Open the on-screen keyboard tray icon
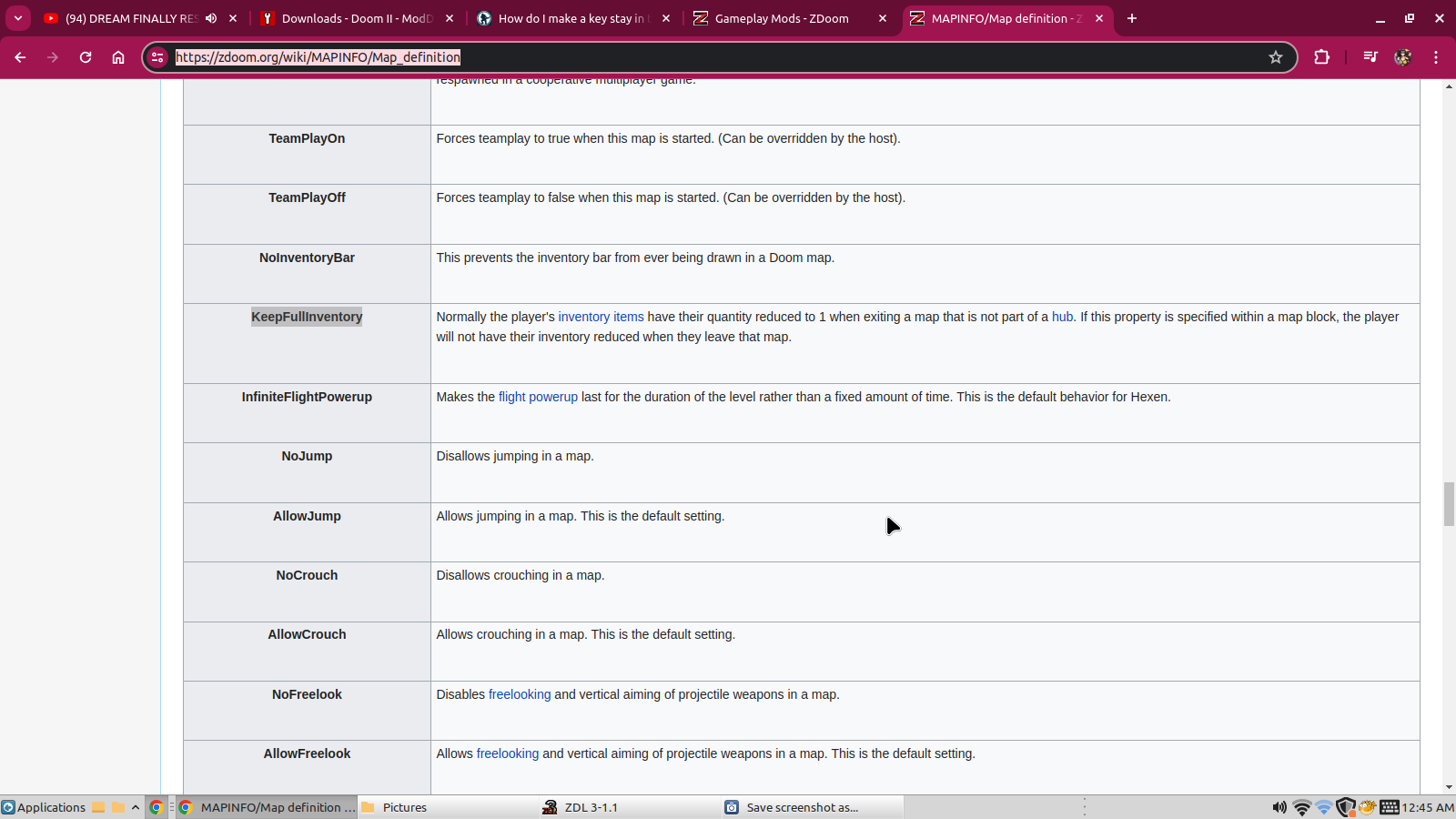The width and height of the screenshot is (1456, 819). tap(1390, 807)
